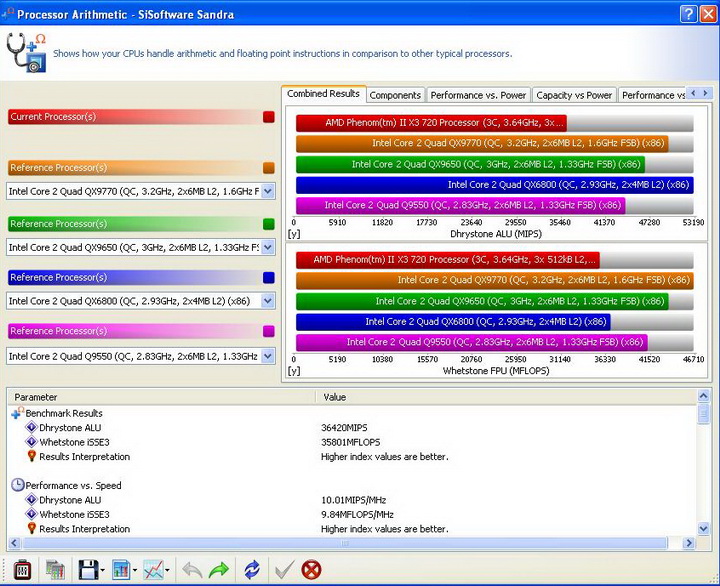The width and height of the screenshot is (720, 586).
Task: Click the Performance vs. Speed clock icon
Action: pyautogui.click(x=17, y=485)
